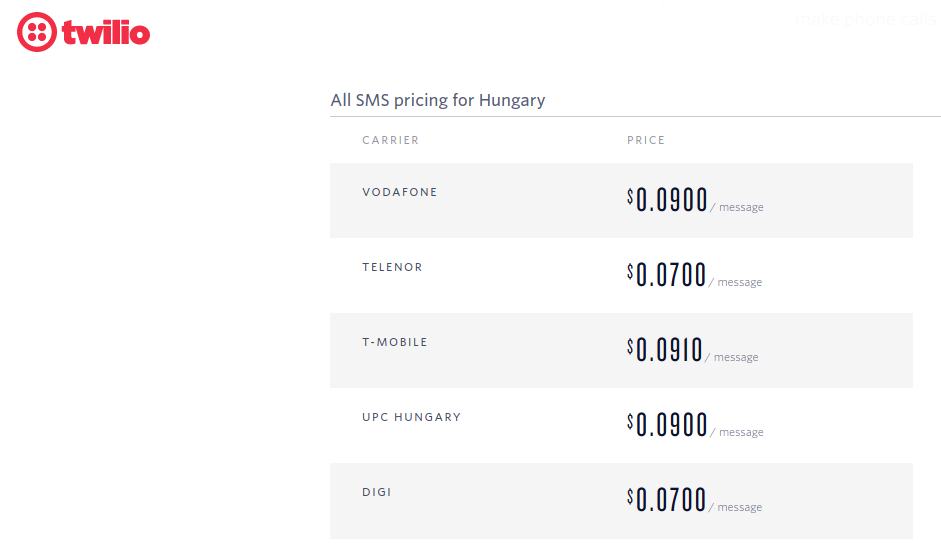
Task: Click '/ message' label beside Vodafone price
Action: 737,207
